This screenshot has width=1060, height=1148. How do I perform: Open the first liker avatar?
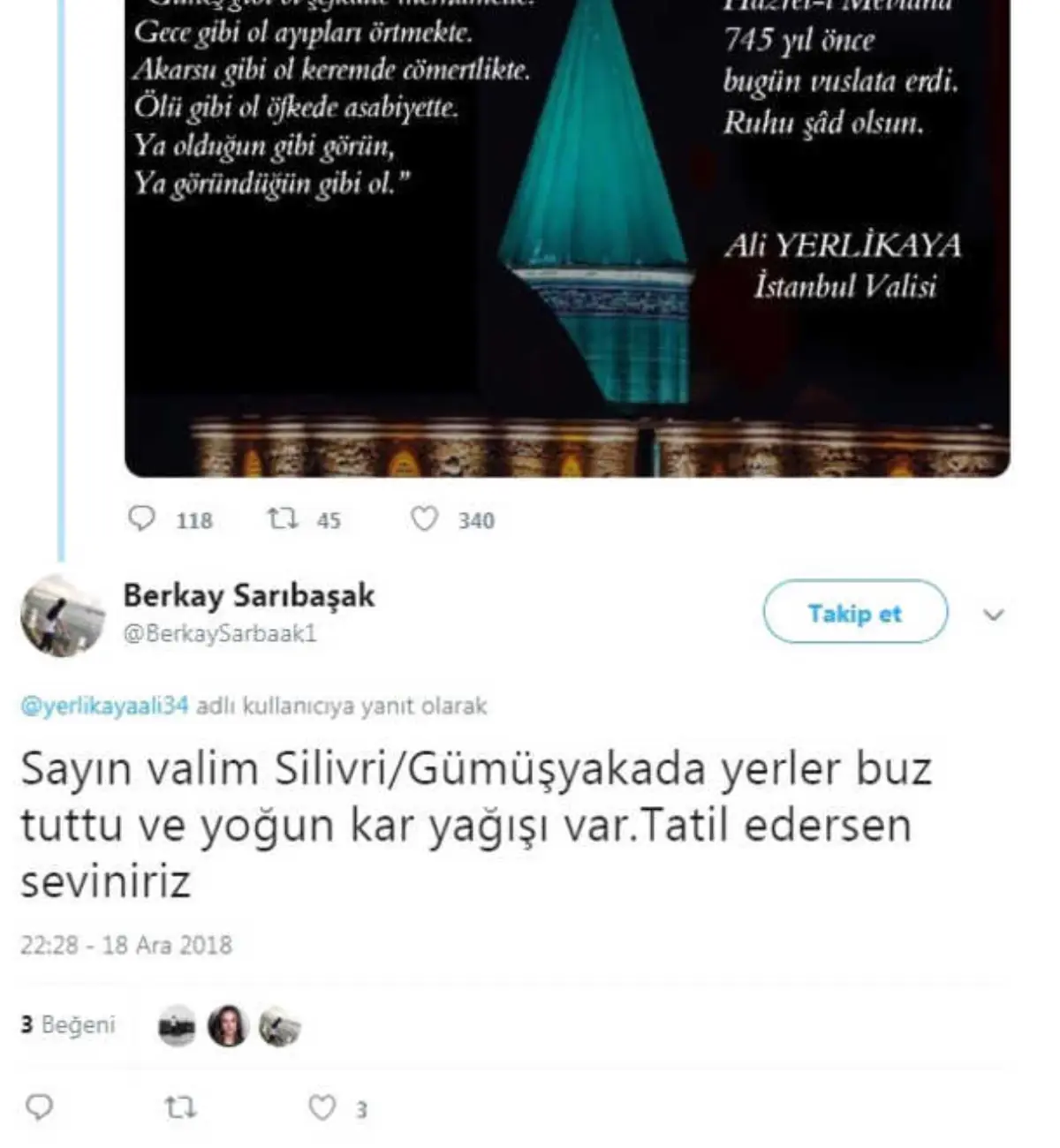tap(177, 1026)
